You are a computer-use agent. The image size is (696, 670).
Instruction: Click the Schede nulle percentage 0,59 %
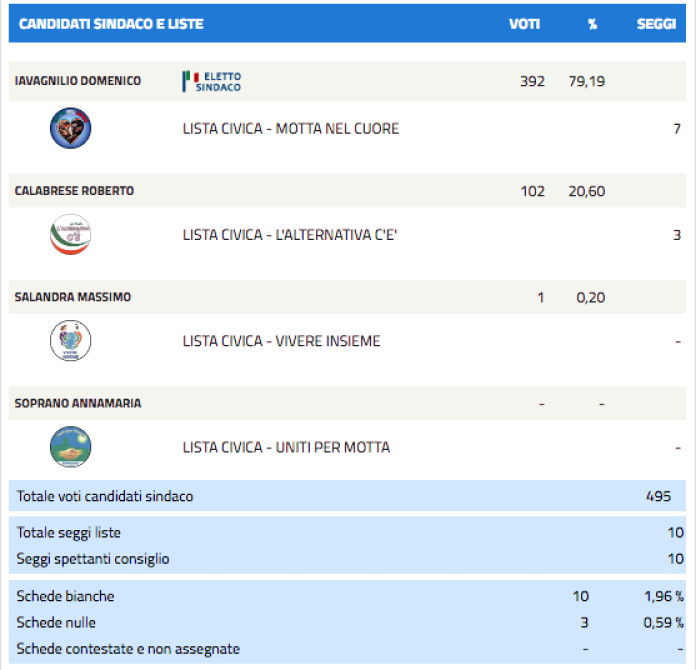pyautogui.click(x=664, y=622)
